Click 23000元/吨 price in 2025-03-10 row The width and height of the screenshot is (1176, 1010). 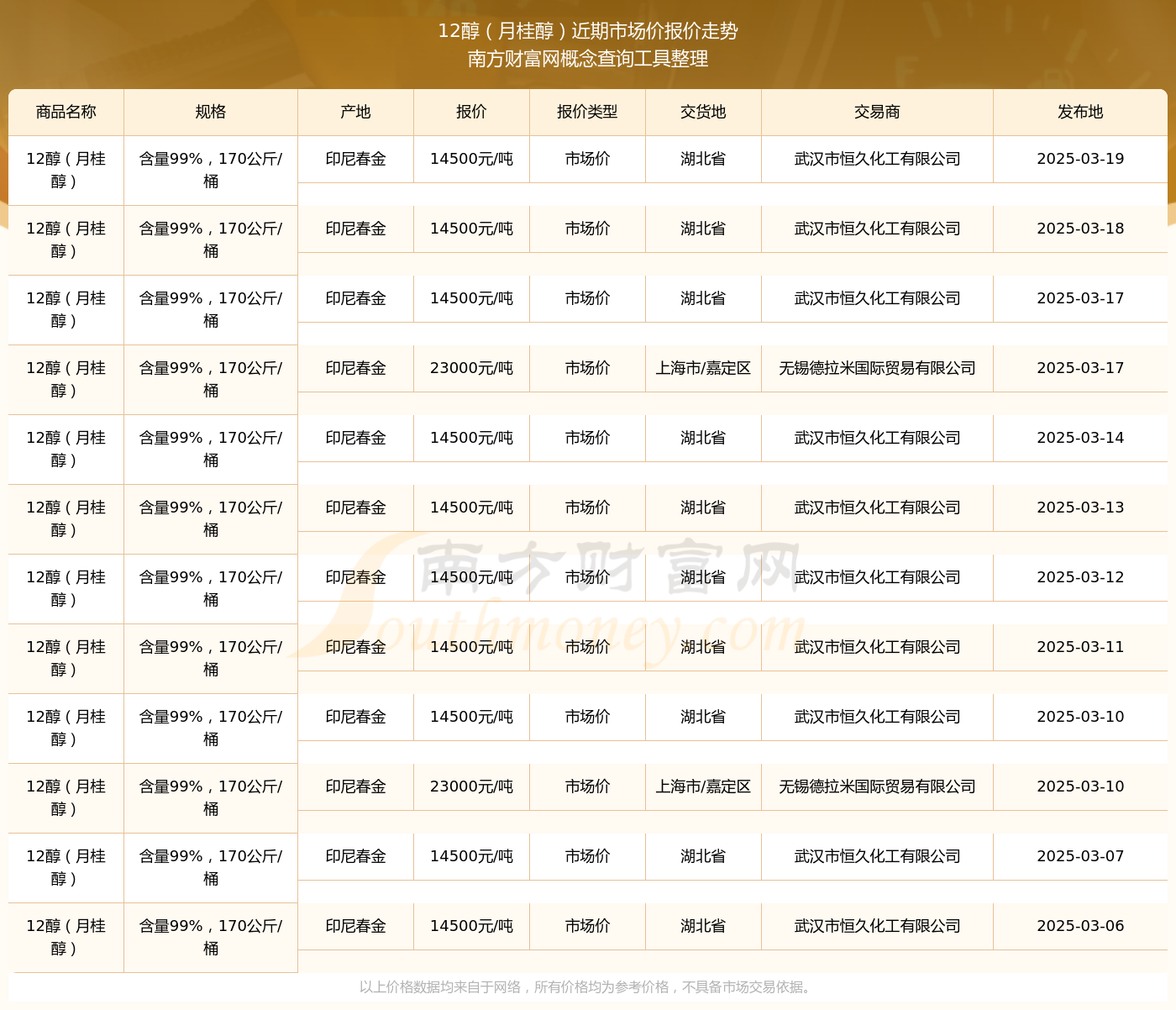[x=471, y=786]
